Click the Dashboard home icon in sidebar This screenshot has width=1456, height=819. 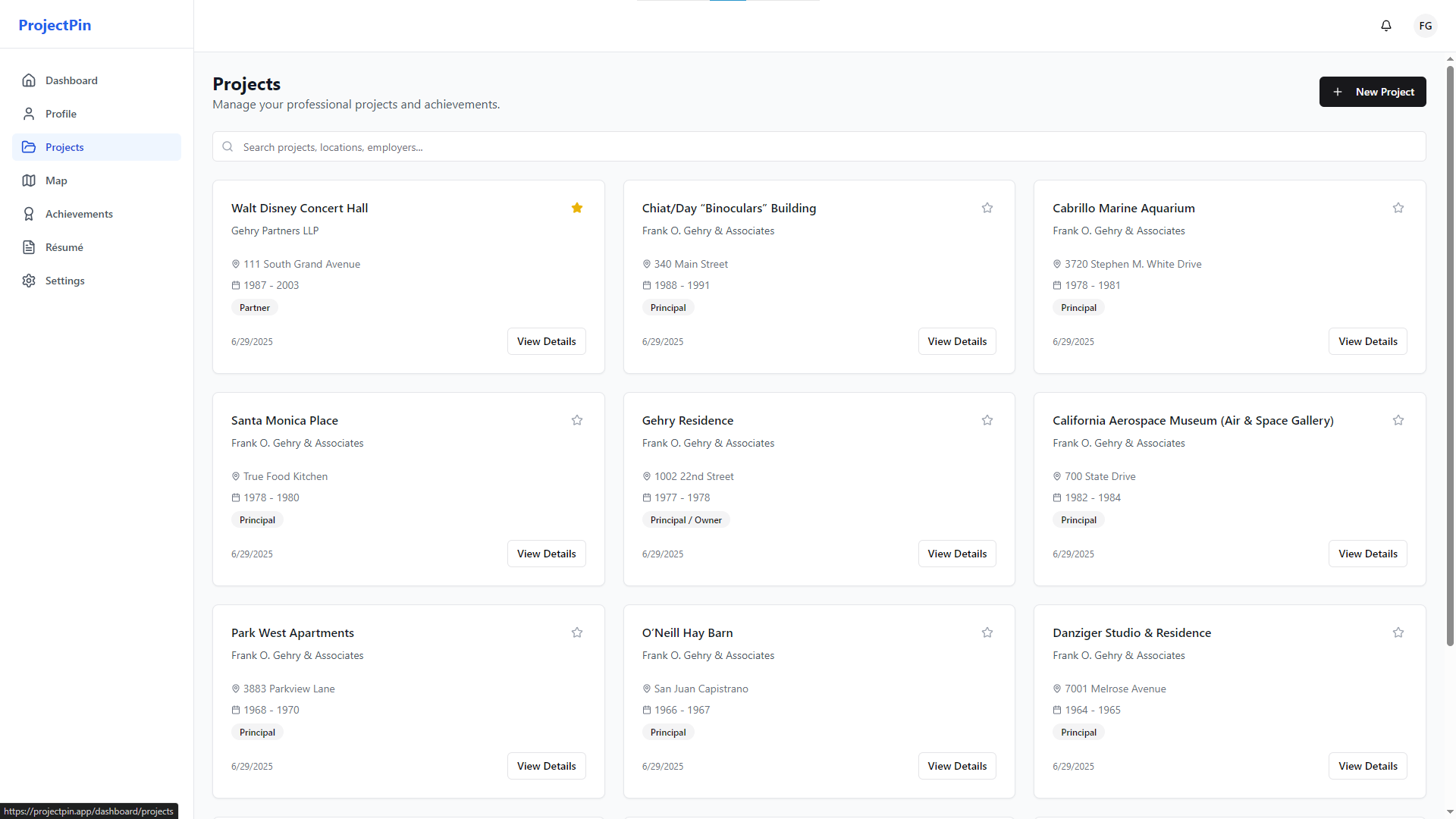coord(29,80)
